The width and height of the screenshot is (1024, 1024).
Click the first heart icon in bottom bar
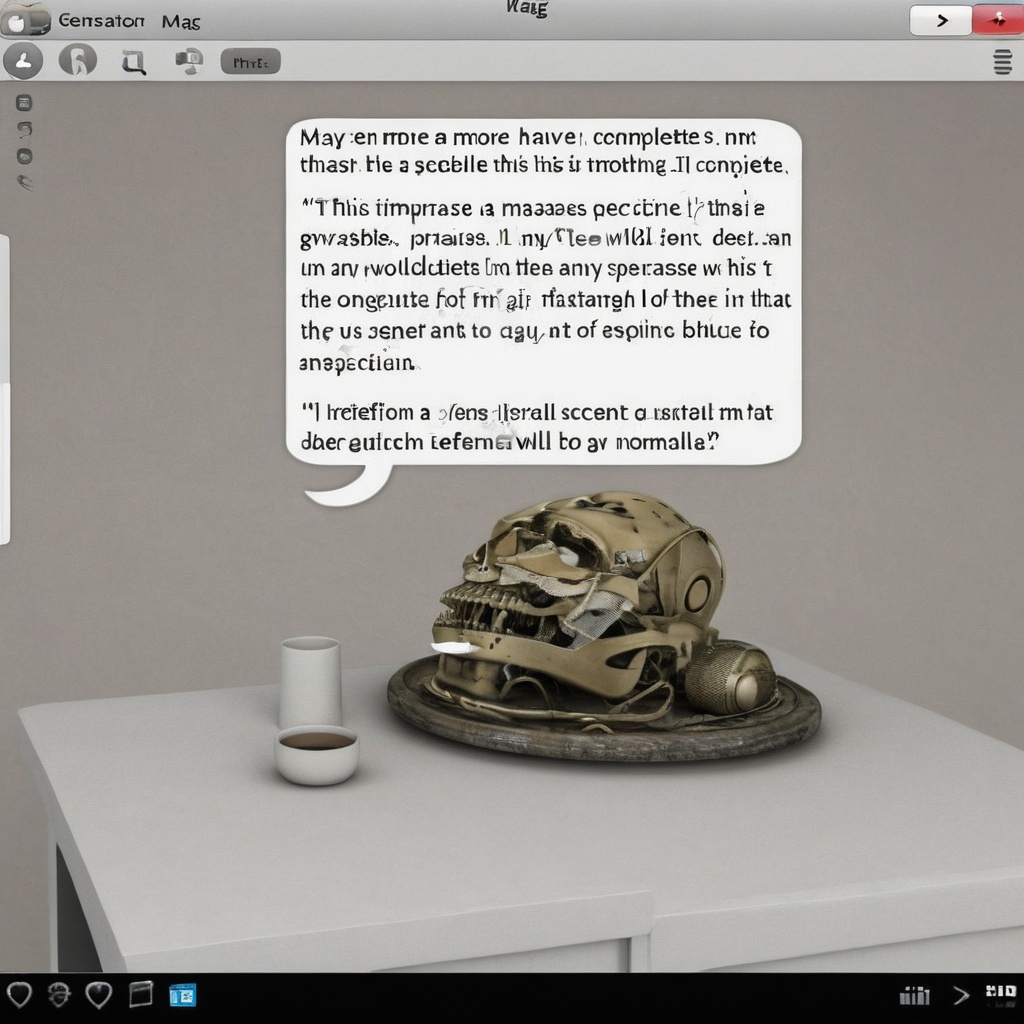20,994
